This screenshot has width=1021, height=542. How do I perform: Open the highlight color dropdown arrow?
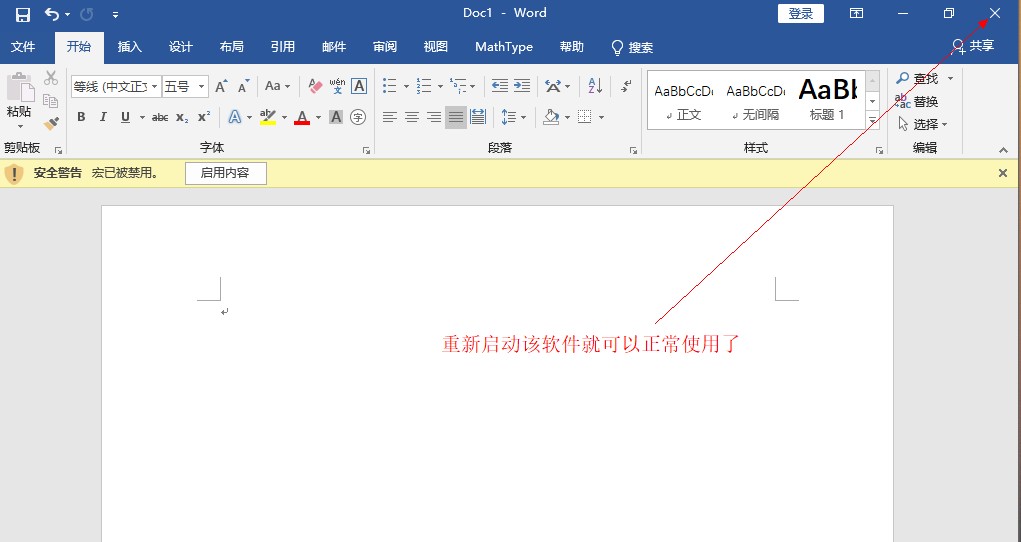tap(285, 118)
